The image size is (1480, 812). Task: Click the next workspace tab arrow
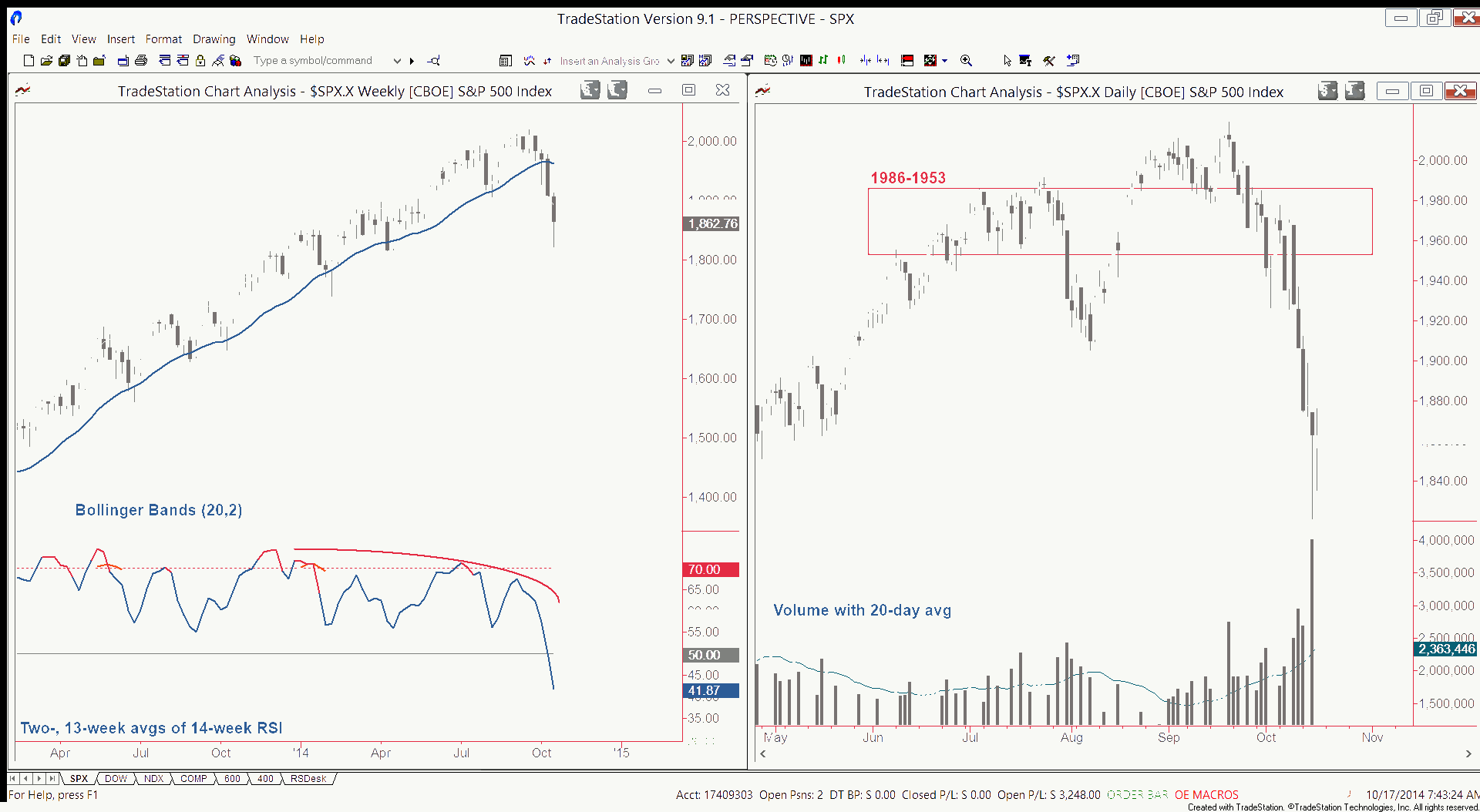click(x=39, y=779)
